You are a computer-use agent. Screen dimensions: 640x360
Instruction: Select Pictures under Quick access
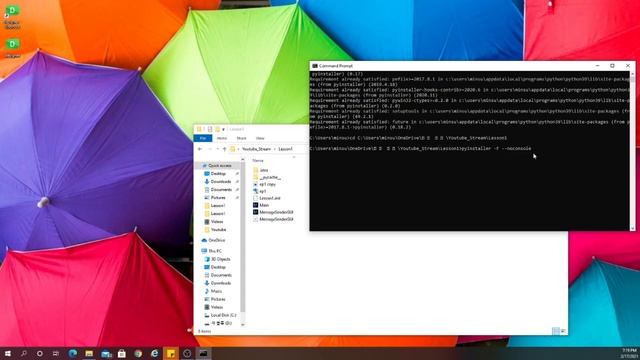218,198
